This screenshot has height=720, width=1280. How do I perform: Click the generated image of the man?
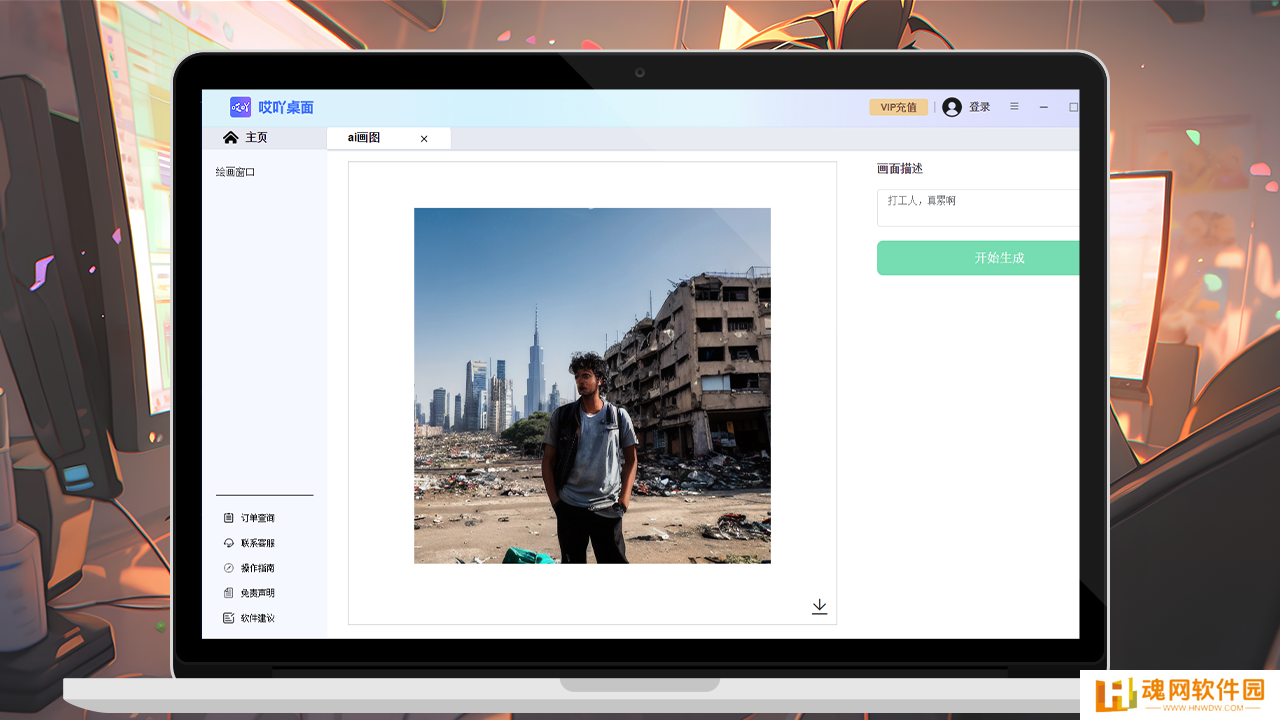pyautogui.click(x=592, y=385)
